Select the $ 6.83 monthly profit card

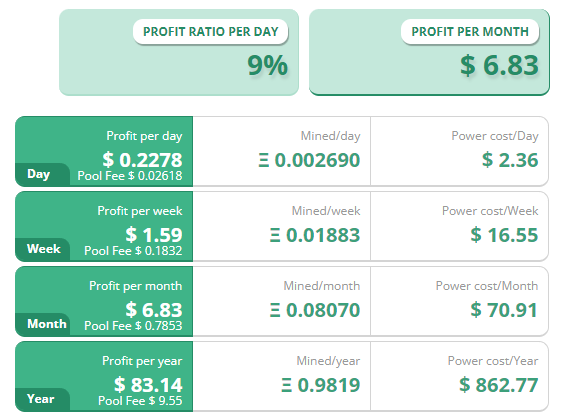(429, 52)
